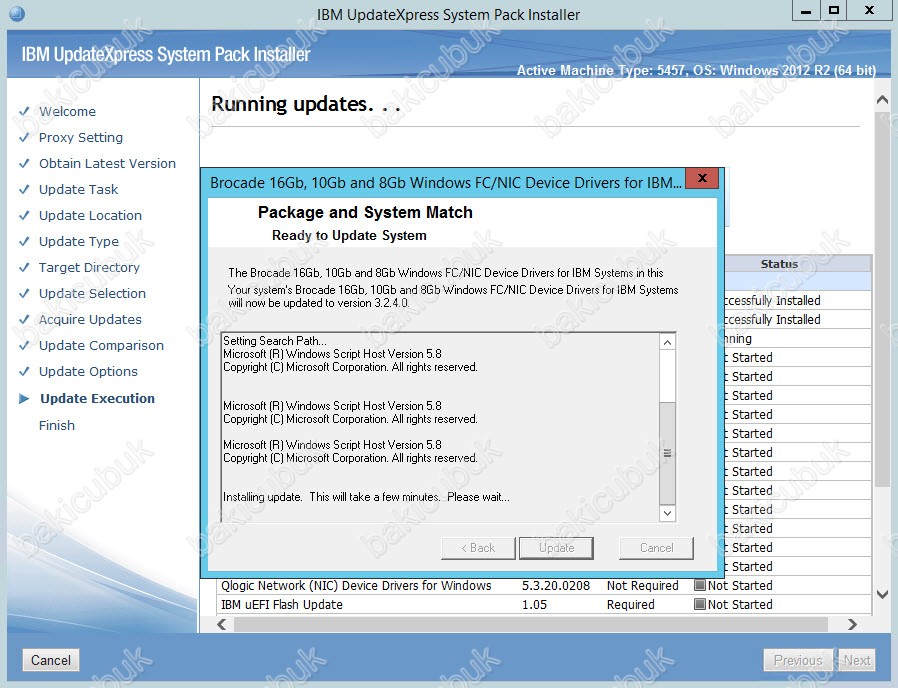Select the Obtain Latest Version step

click(x=107, y=163)
